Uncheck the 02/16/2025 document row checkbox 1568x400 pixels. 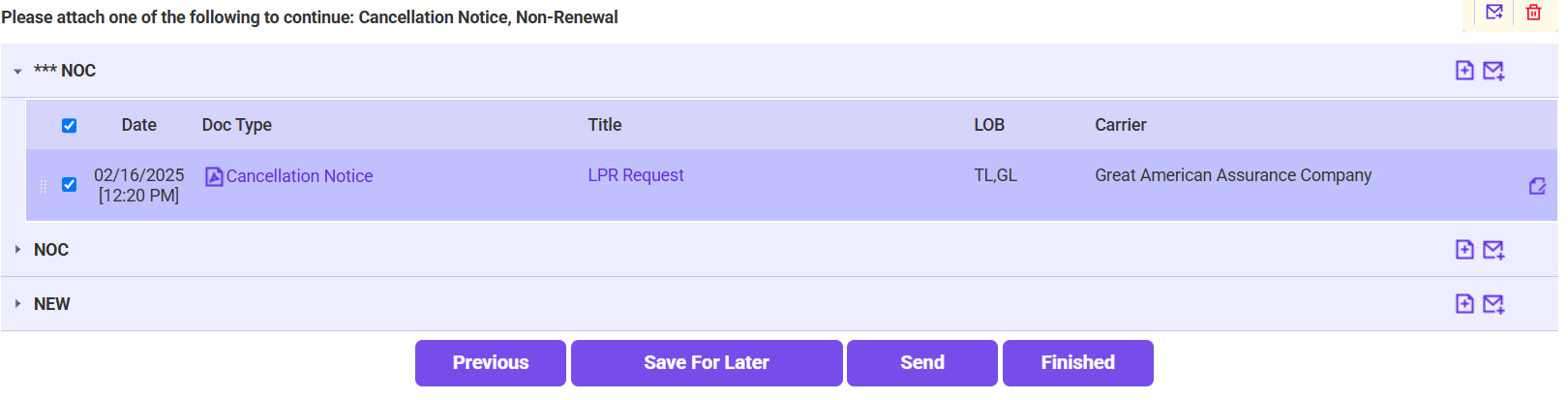70,185
